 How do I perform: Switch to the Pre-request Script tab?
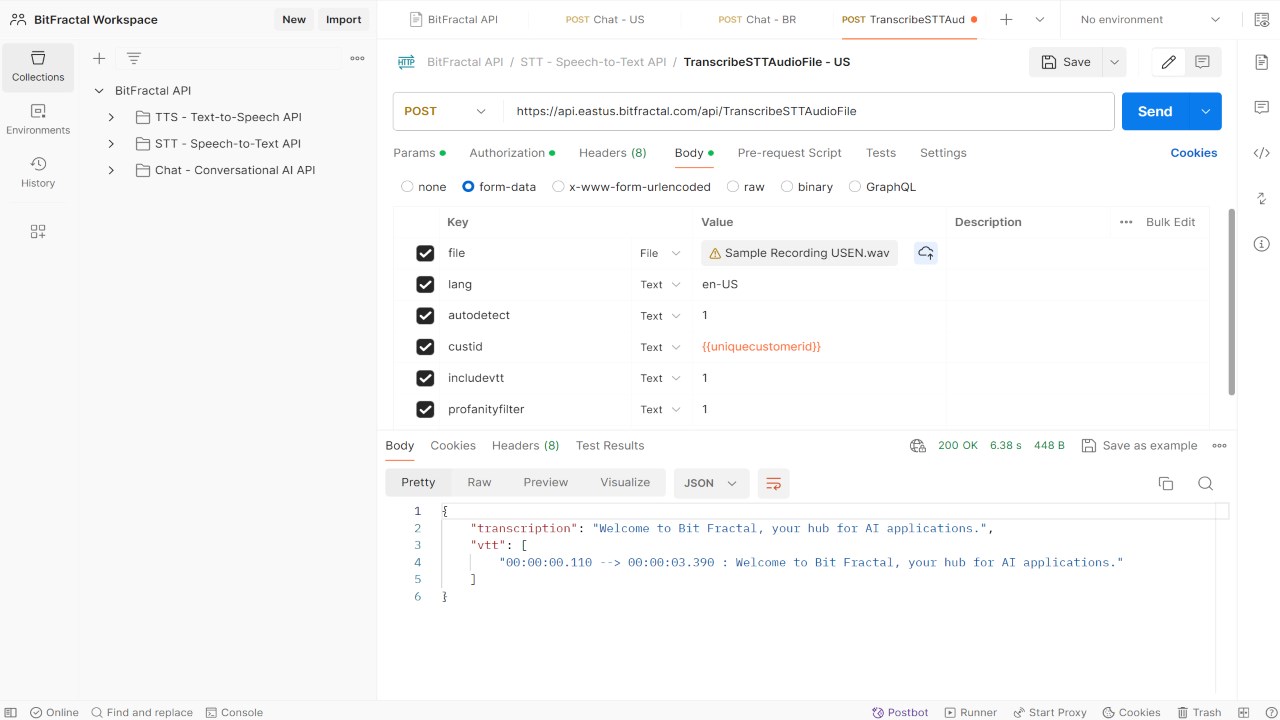[x=789, y=153]
